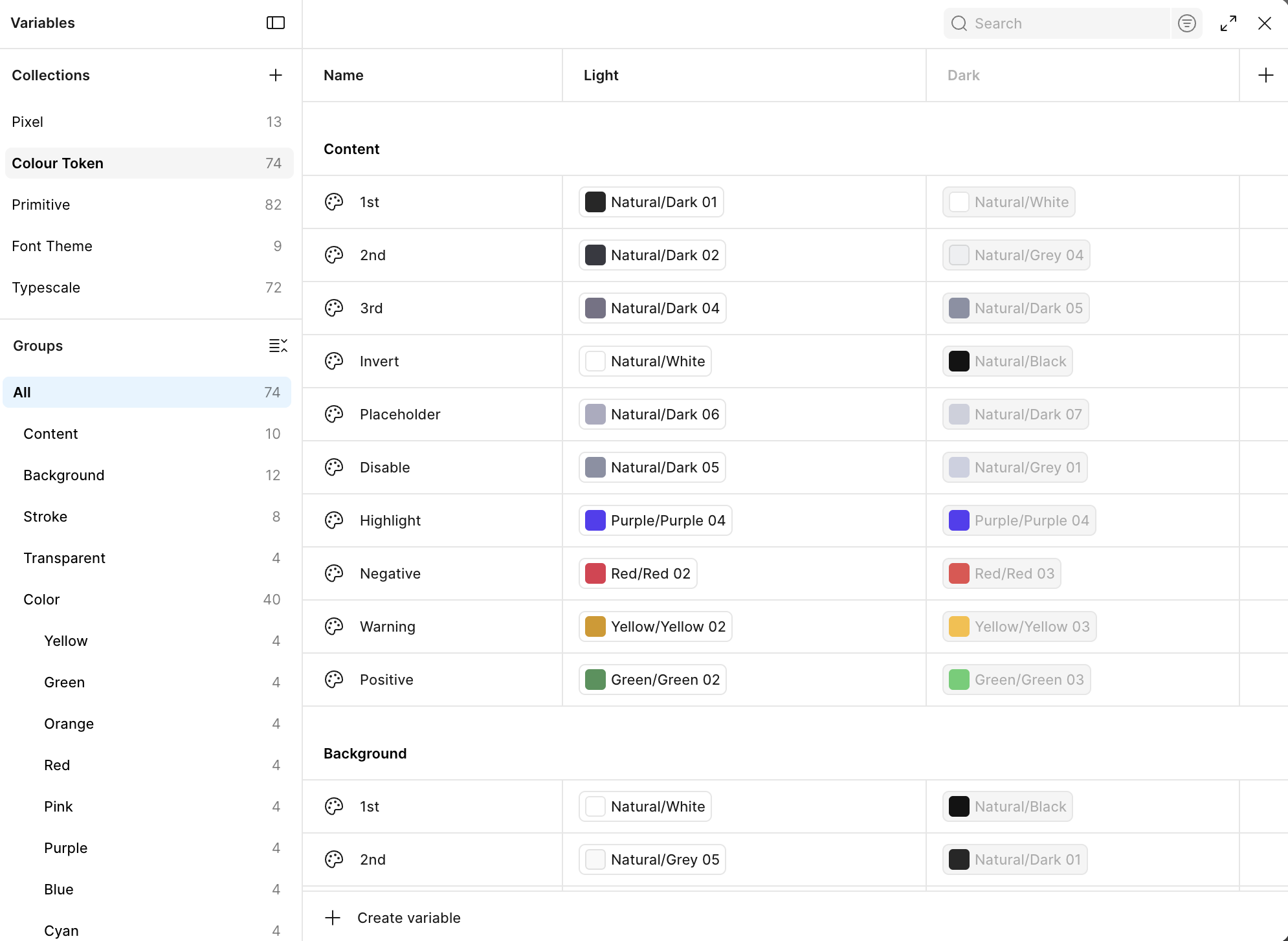Open the Typescale collection
Viewport: 1288px width, 941px height.
(x=149, y=287)
